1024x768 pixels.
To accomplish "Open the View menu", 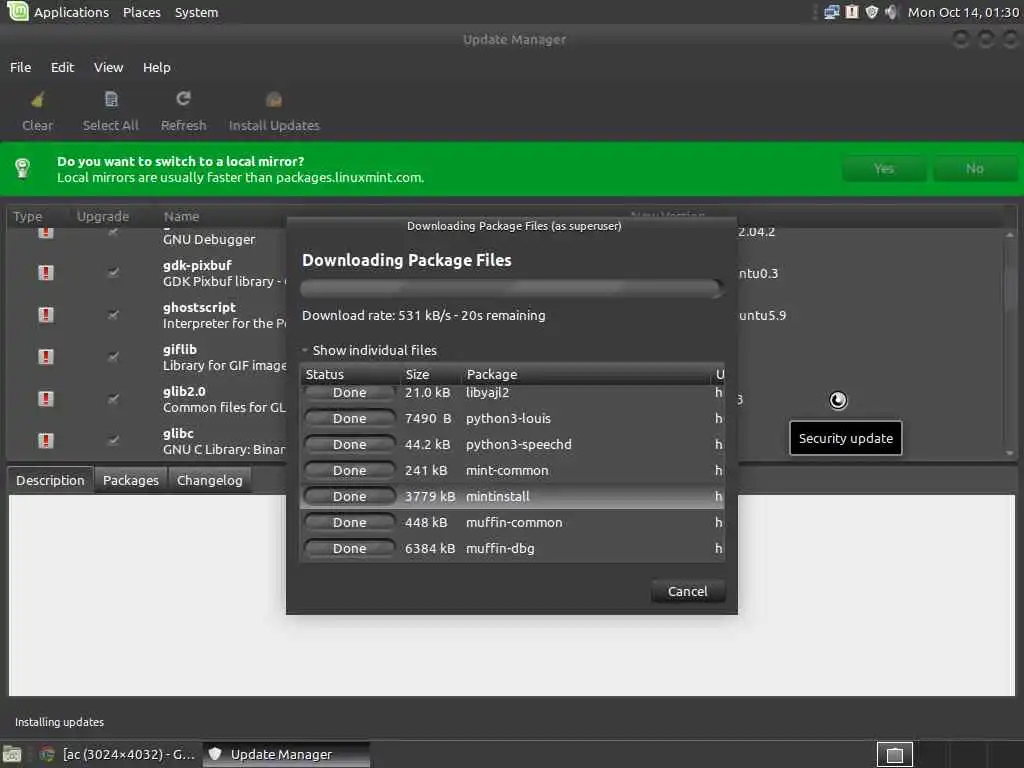I will (x=108, y=67).
